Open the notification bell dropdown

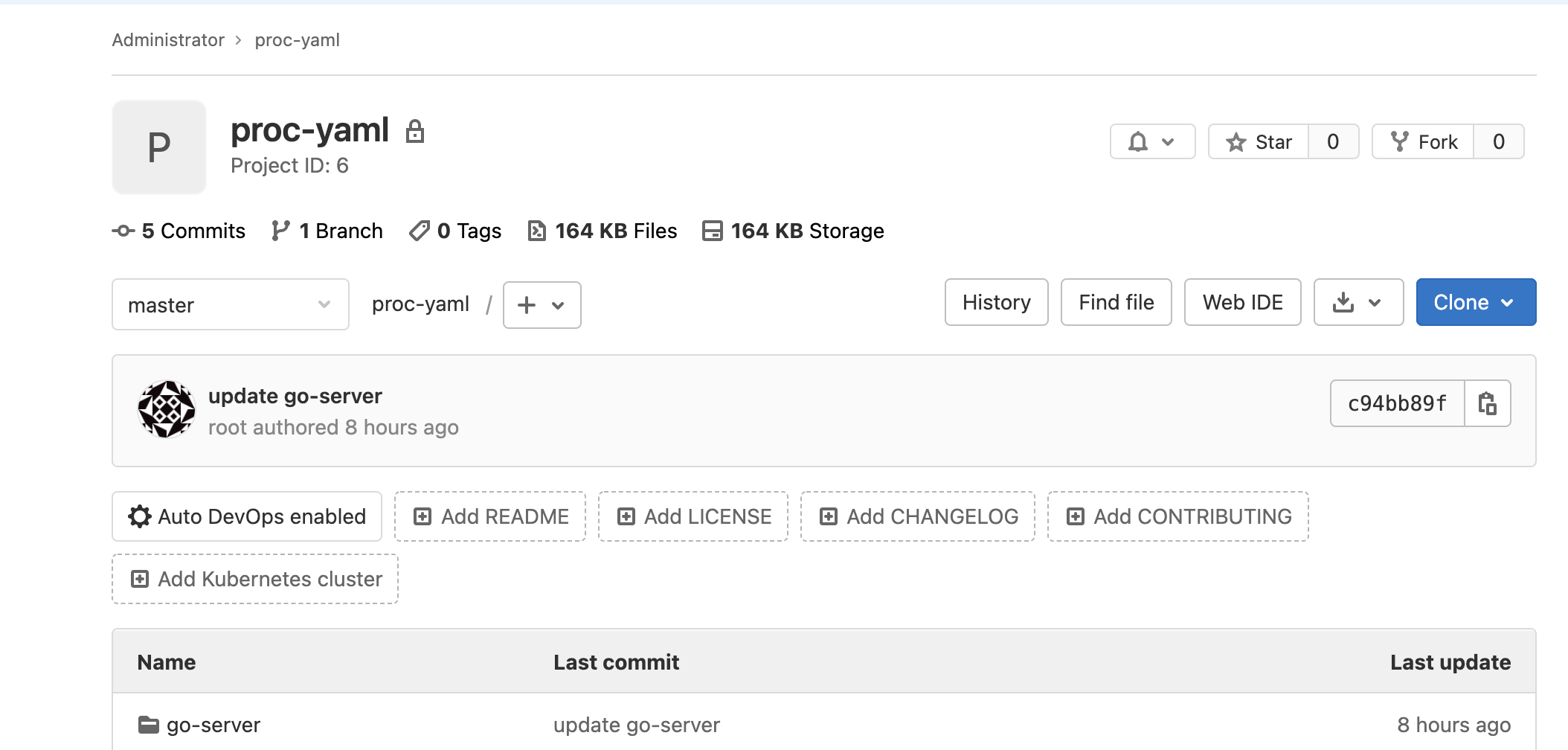pos(1151,141)
